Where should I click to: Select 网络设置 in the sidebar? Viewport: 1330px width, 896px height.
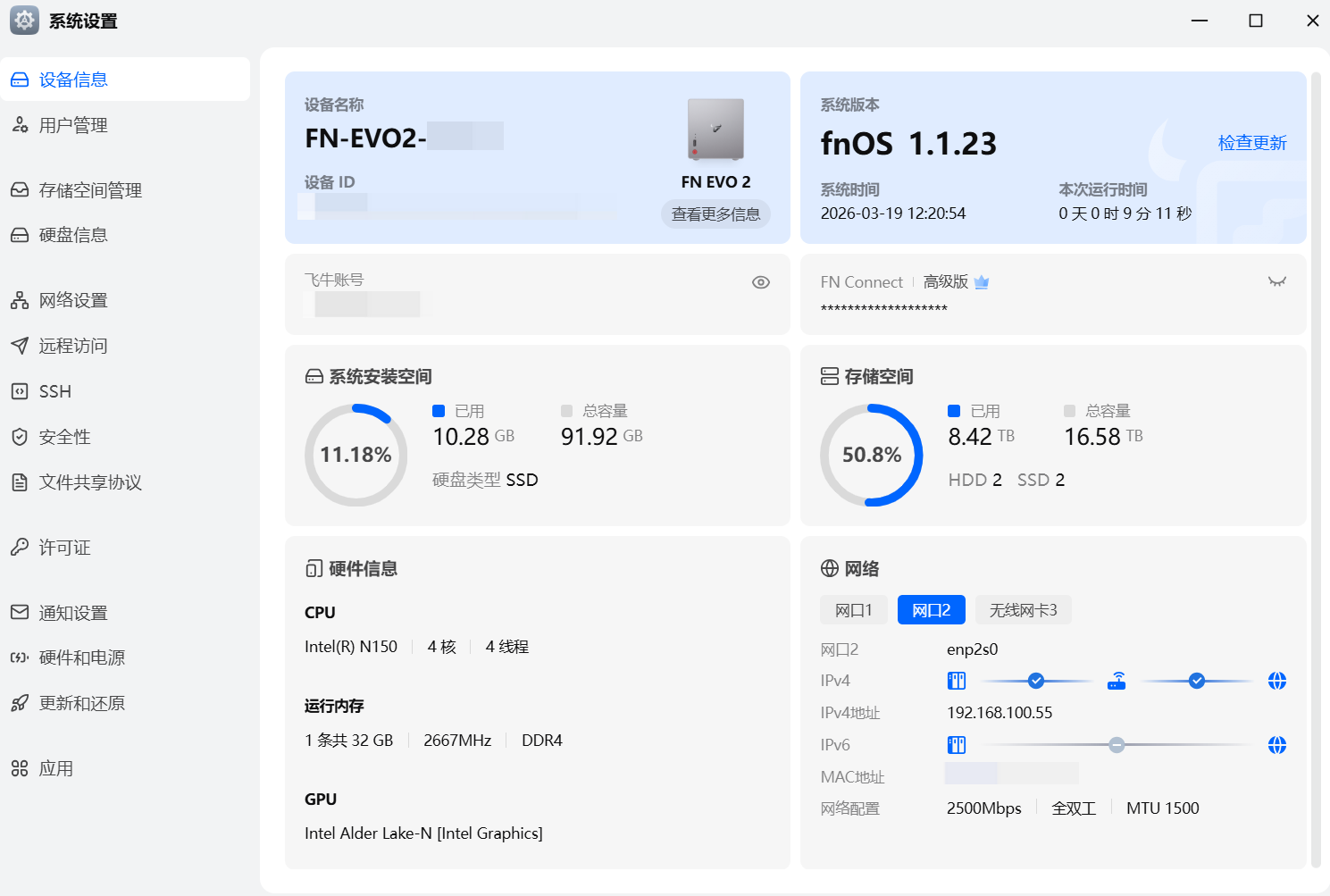(x=125, y=300)
